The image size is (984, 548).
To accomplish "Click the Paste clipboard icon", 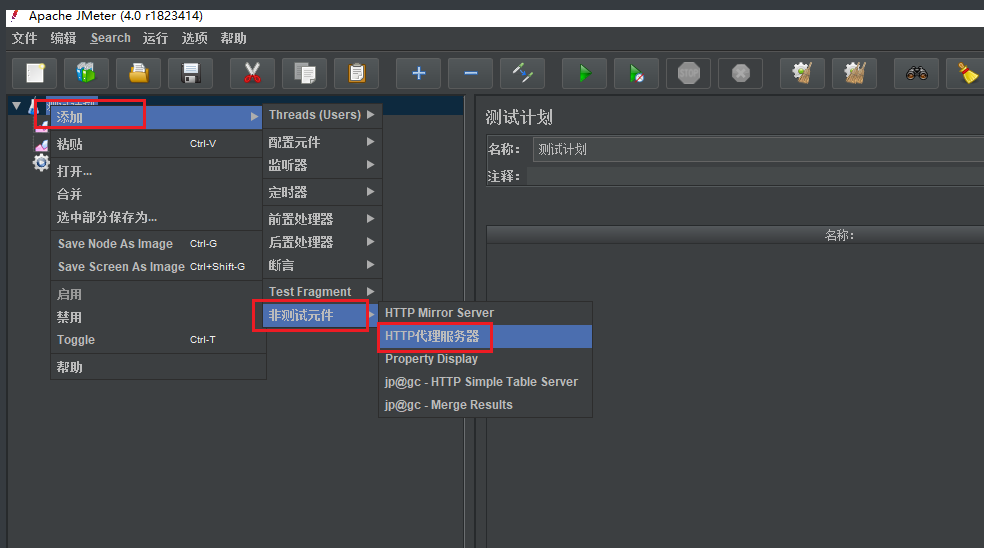I will point(356,73).
